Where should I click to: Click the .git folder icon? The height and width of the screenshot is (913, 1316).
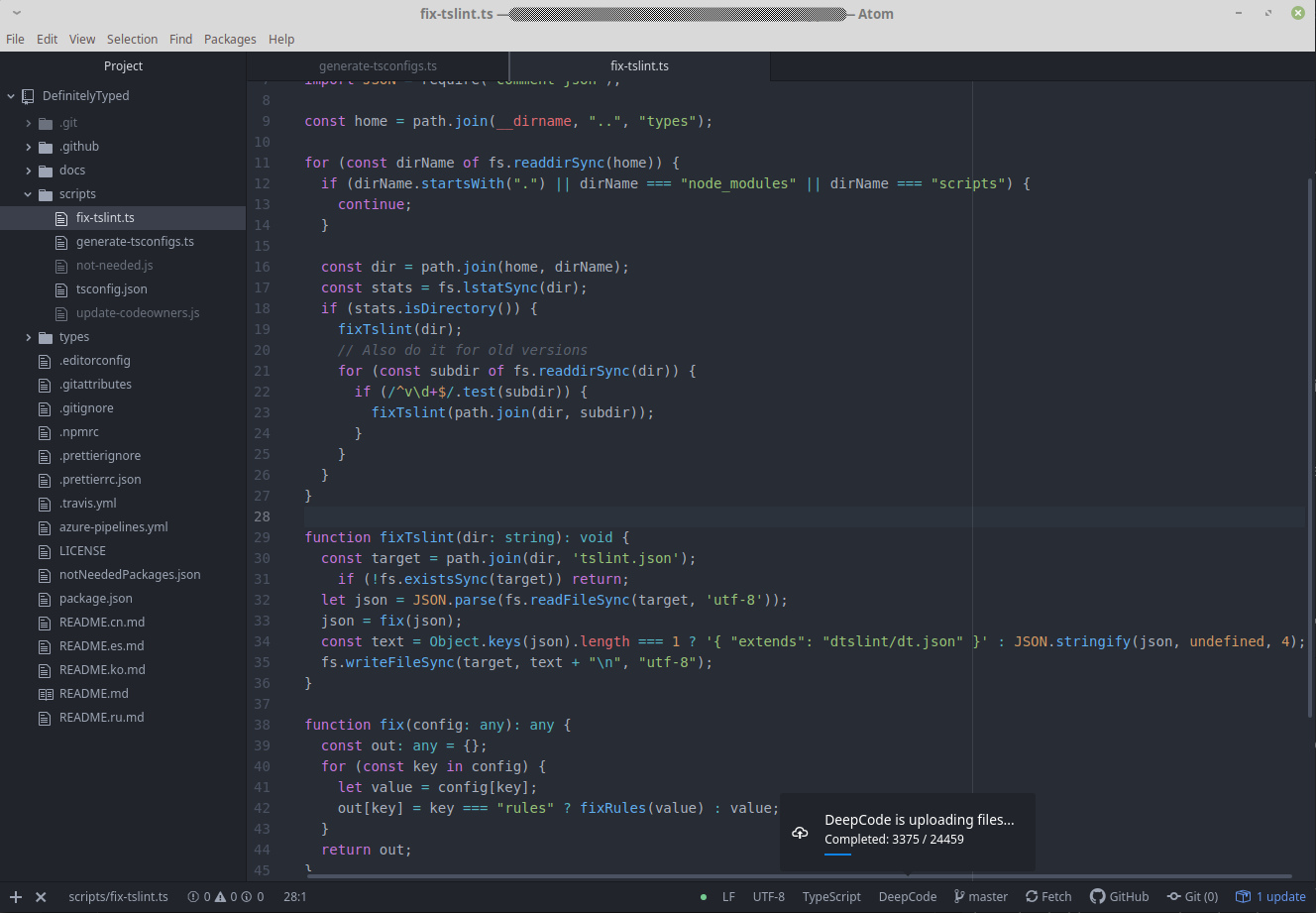click(45, 123)
